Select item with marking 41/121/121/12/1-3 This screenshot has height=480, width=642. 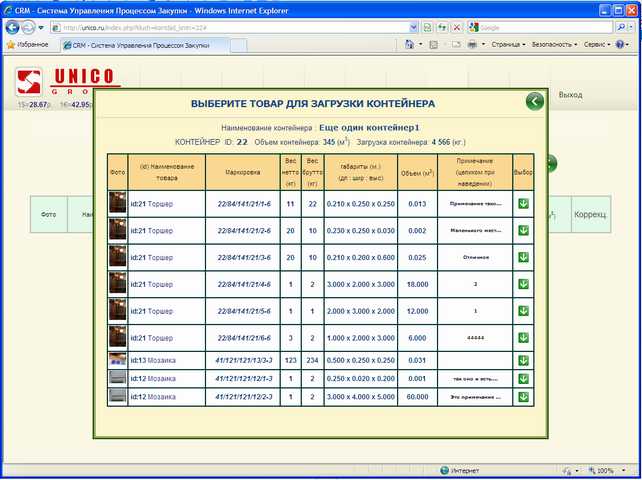point(523,378)
